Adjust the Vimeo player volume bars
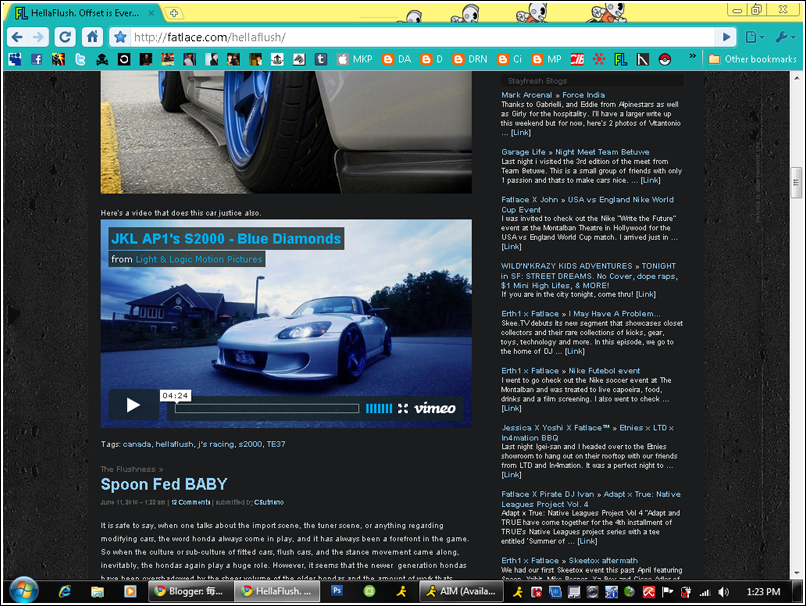The height and width of the screenshot is (606, 806). tap(379, 408)
